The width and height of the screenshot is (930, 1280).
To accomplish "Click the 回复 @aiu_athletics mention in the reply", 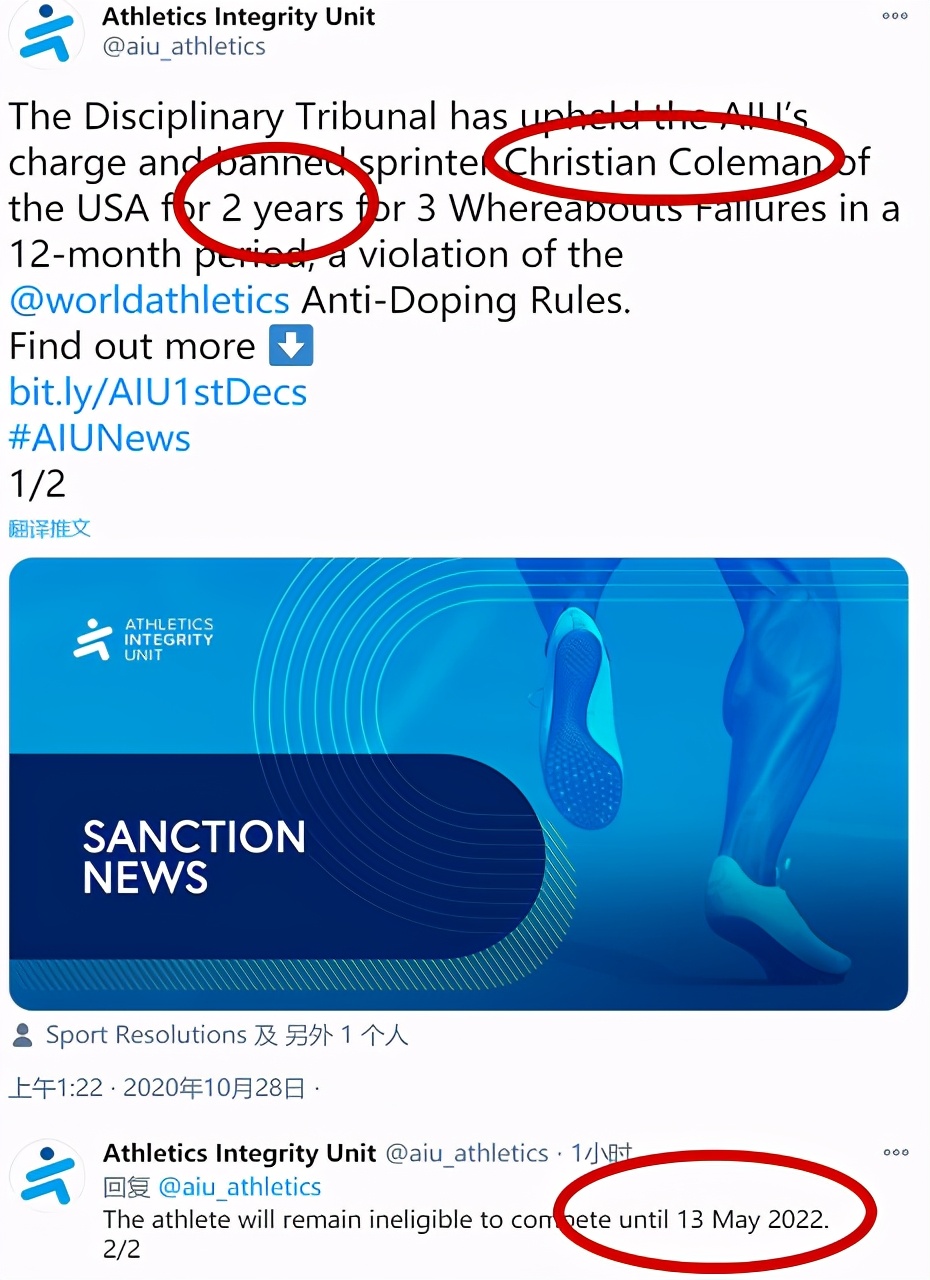I will tap(240, 1187).
